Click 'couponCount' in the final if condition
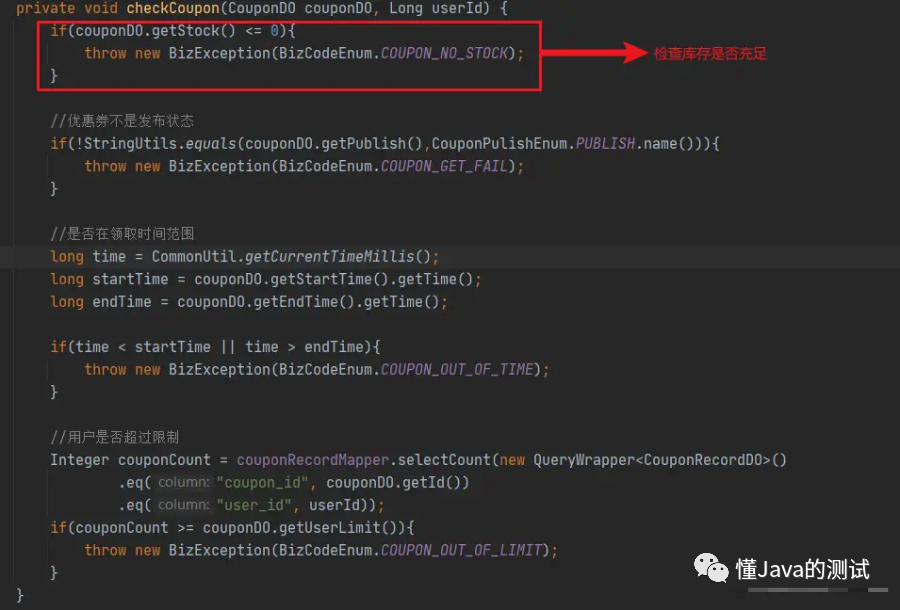 [x=122, y=527]
